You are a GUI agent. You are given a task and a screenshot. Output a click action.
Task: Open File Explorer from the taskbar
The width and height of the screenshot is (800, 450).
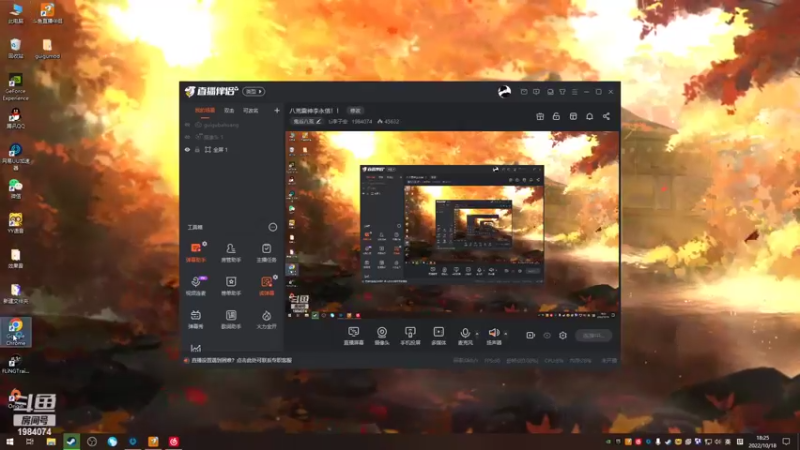[x=51, y=441]
